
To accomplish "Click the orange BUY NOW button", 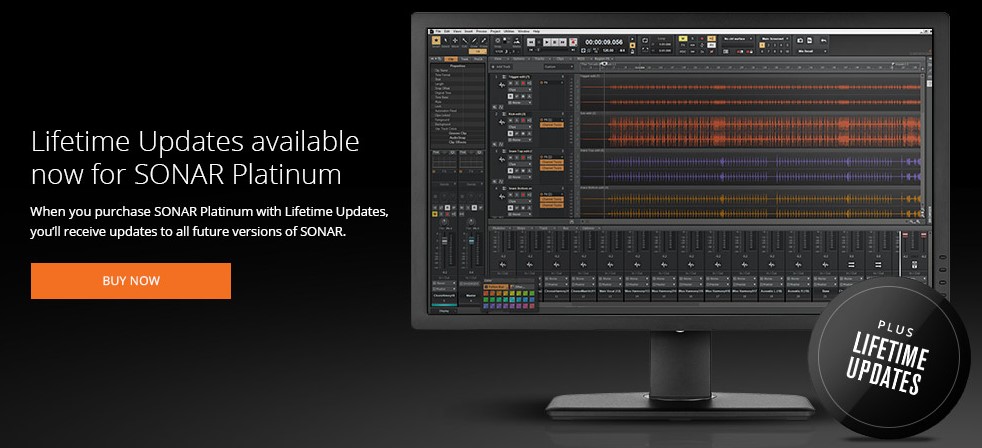I will click(x=131, y=281).
